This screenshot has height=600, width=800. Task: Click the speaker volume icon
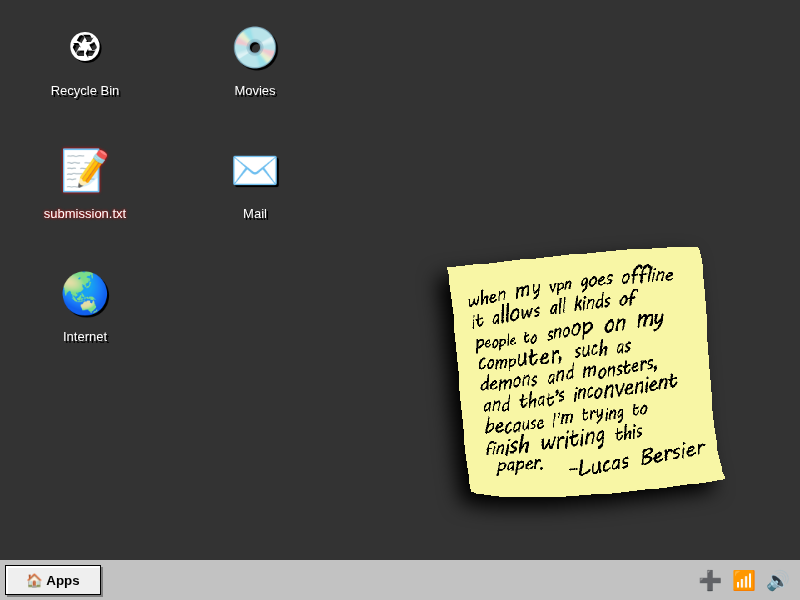coord(777,581)
